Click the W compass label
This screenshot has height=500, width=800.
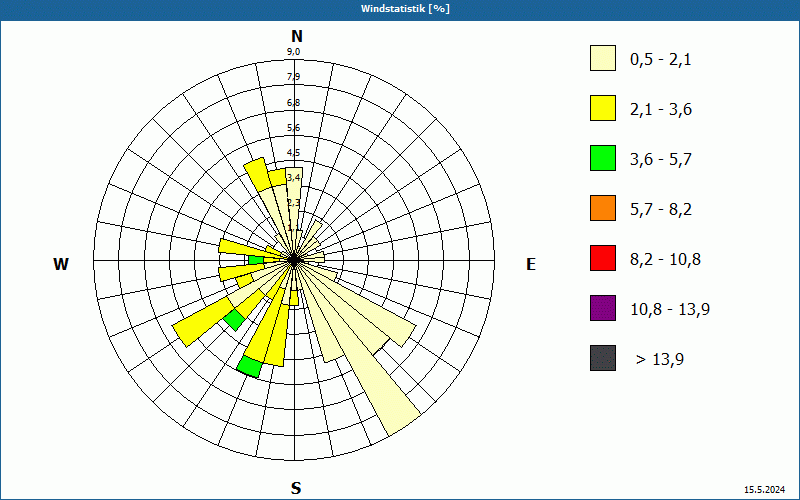point(61,264)
